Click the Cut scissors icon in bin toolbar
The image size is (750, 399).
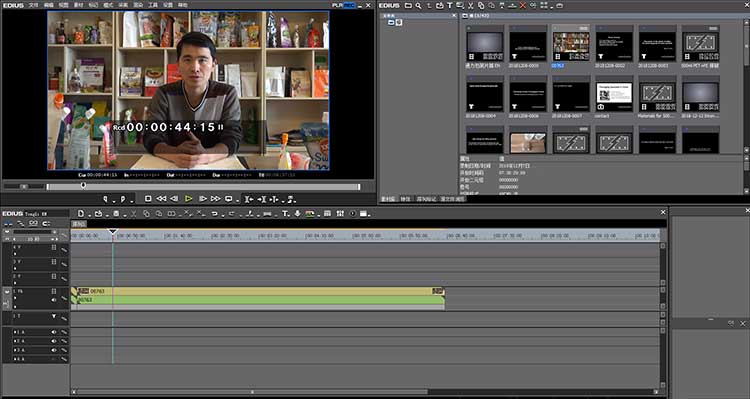(x=471, y=5)
